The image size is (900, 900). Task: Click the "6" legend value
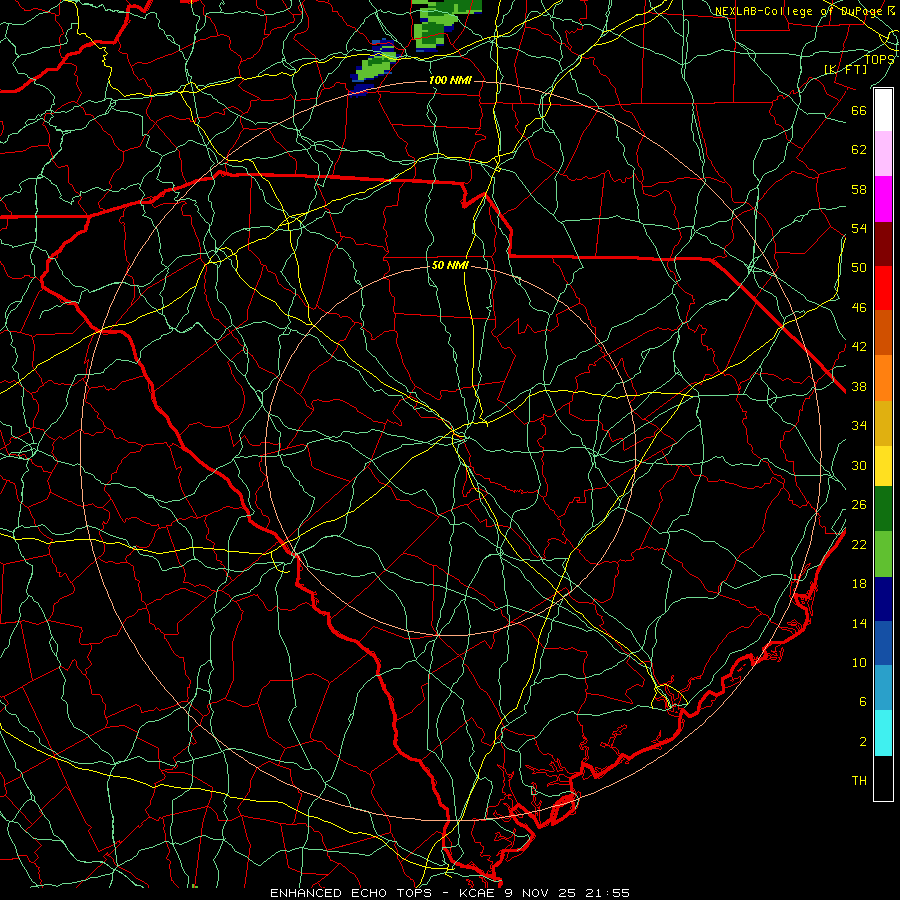tap(863, 701)
